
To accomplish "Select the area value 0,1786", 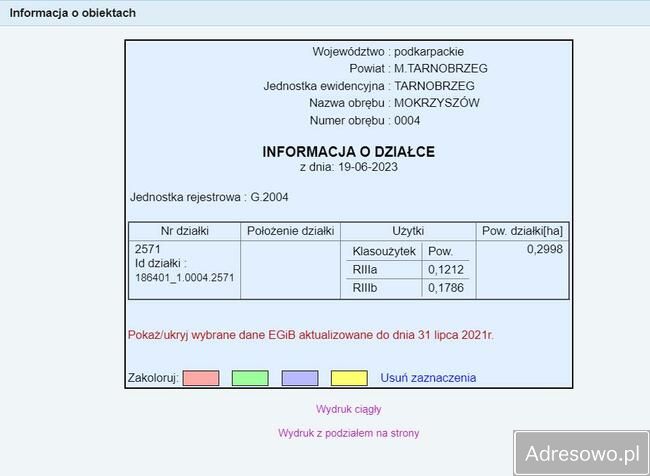I will point(446,288).
